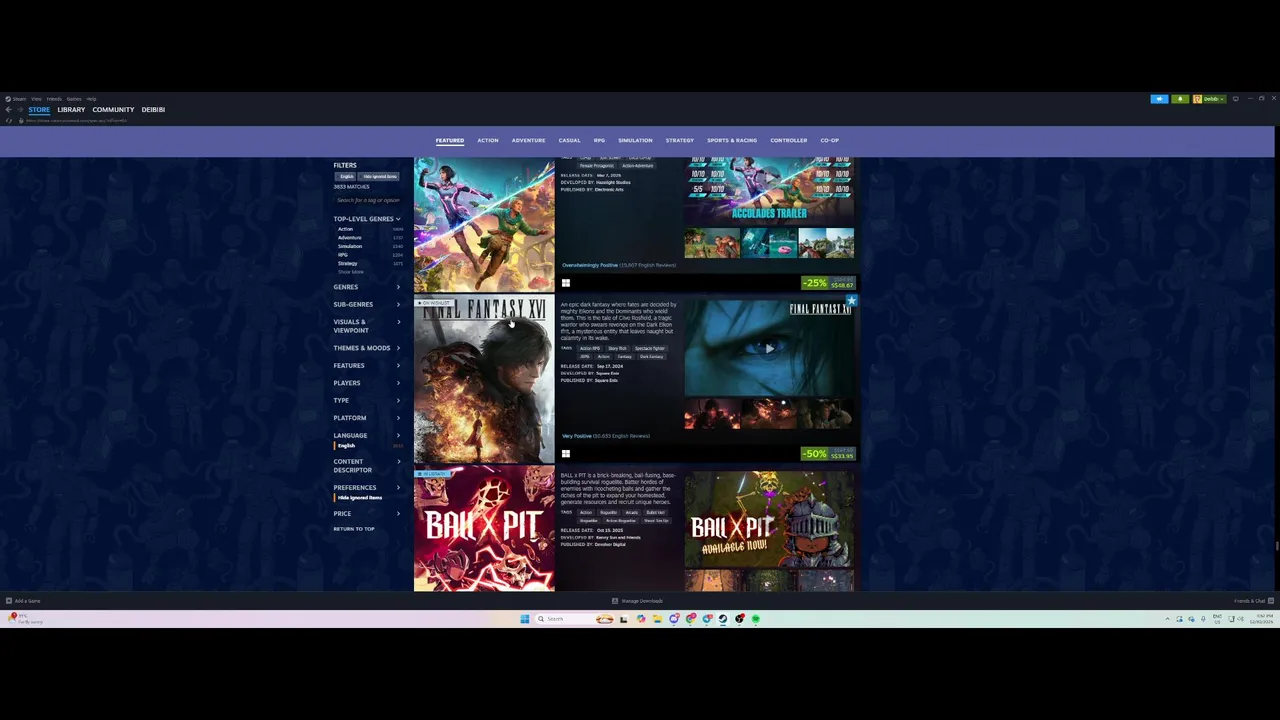The image size is (1280, 720).
Task: Open the View menu
Action: 36,99
